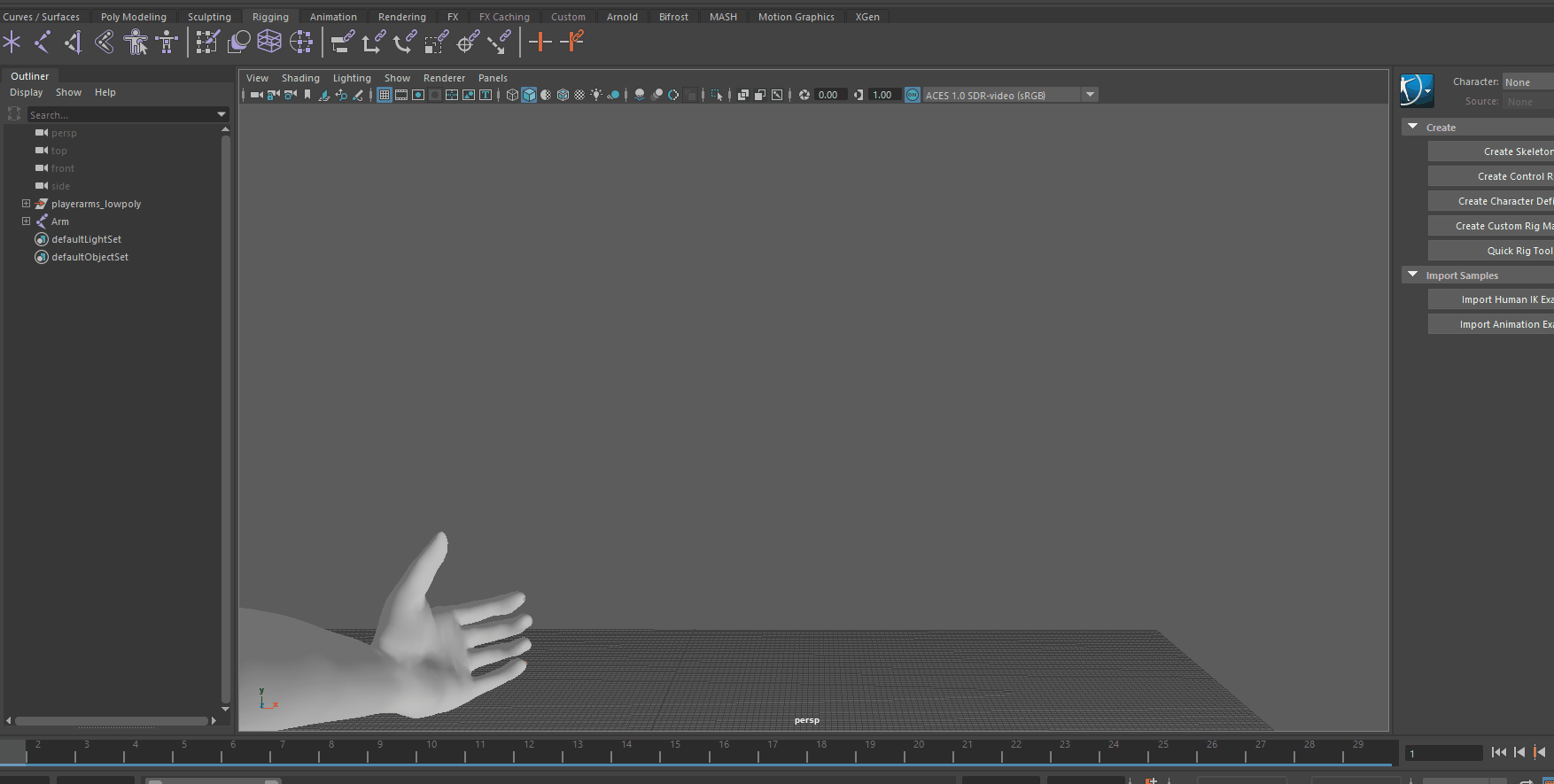Open the Character None dropdown

click(x=1527, y=82)
